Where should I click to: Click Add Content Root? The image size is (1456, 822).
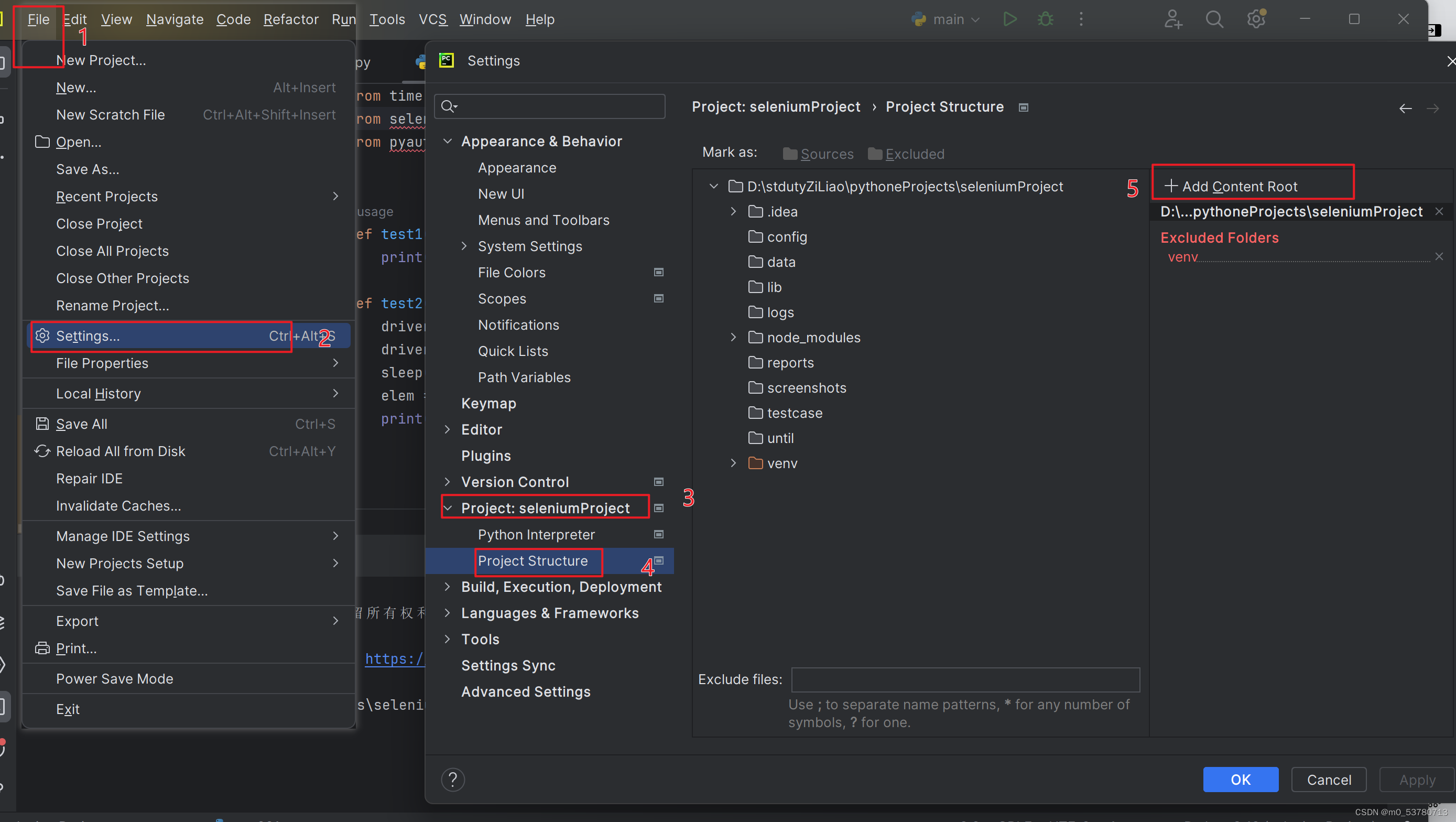click(x=1231, y=186)
